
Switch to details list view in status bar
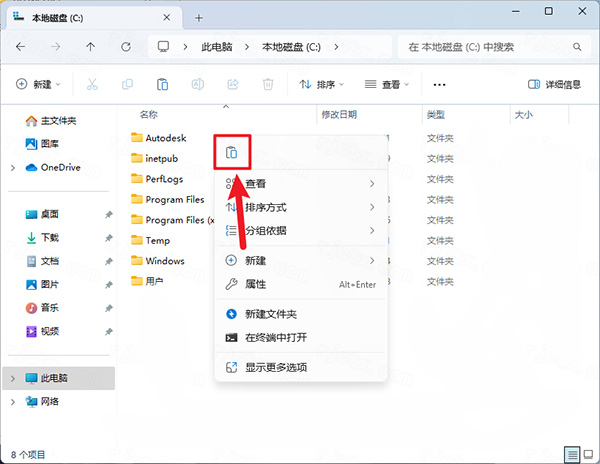click(572, 455)
